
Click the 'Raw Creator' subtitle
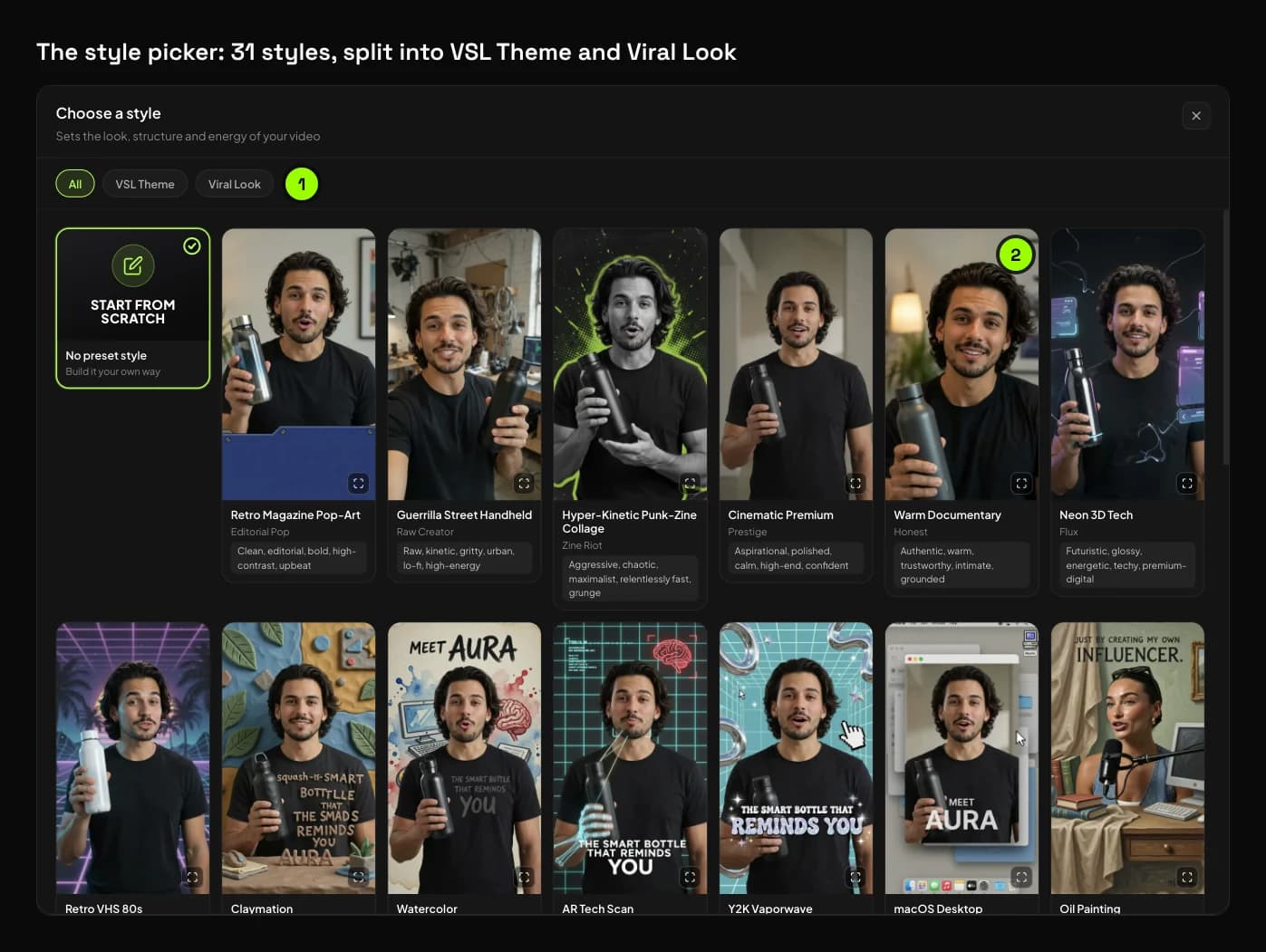point(425,532)
